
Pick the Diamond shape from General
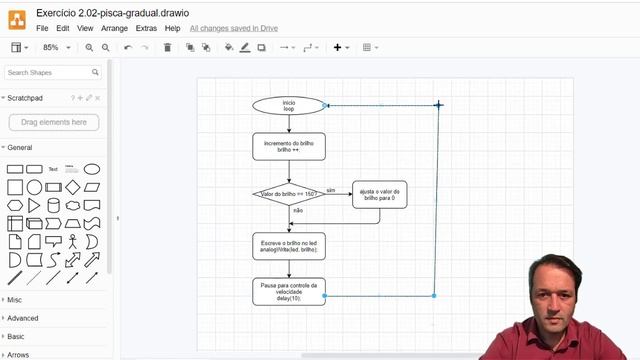73,187
